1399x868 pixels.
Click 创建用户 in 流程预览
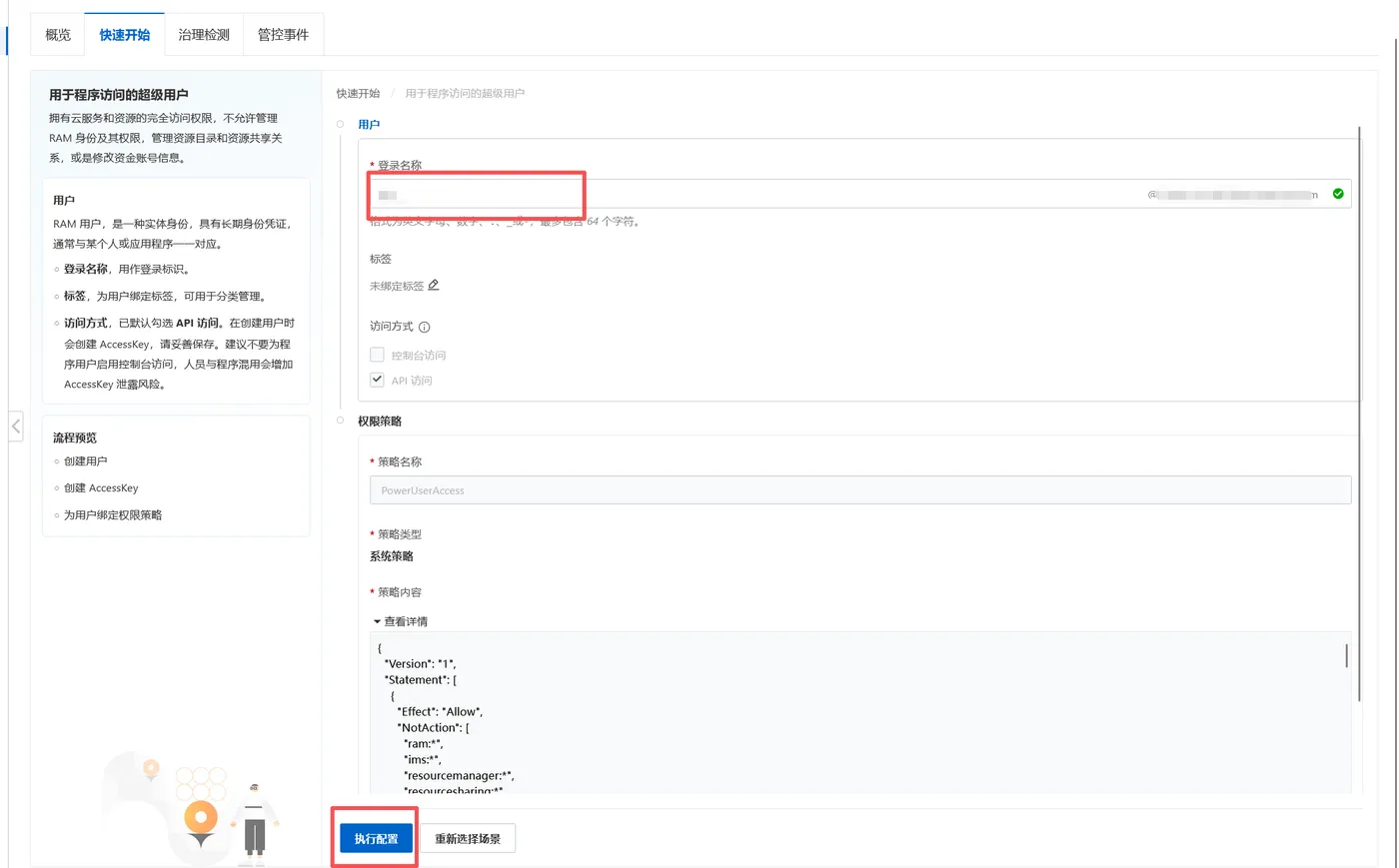86,461
